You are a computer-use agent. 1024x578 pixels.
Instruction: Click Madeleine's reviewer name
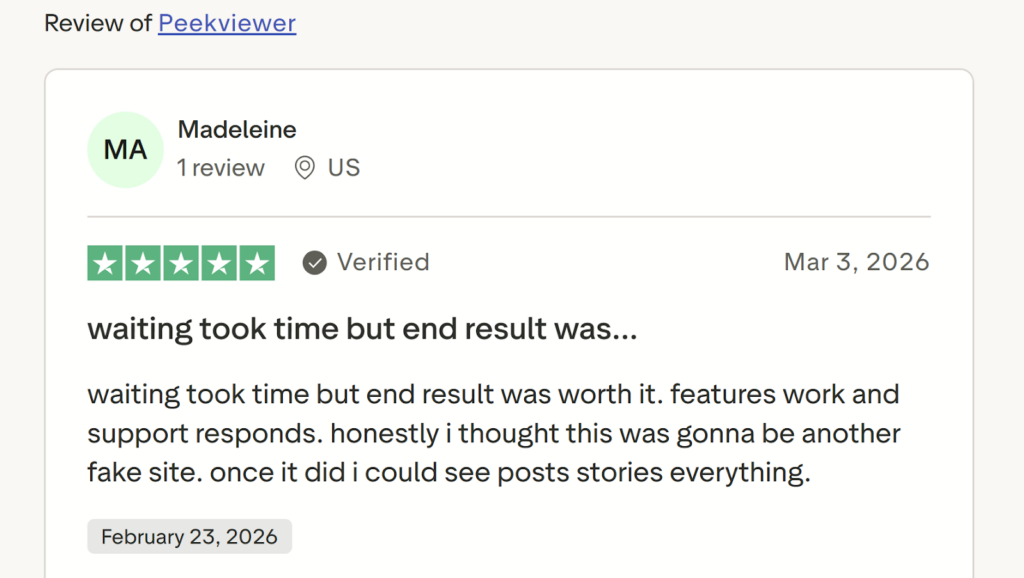tap(236, 129)
